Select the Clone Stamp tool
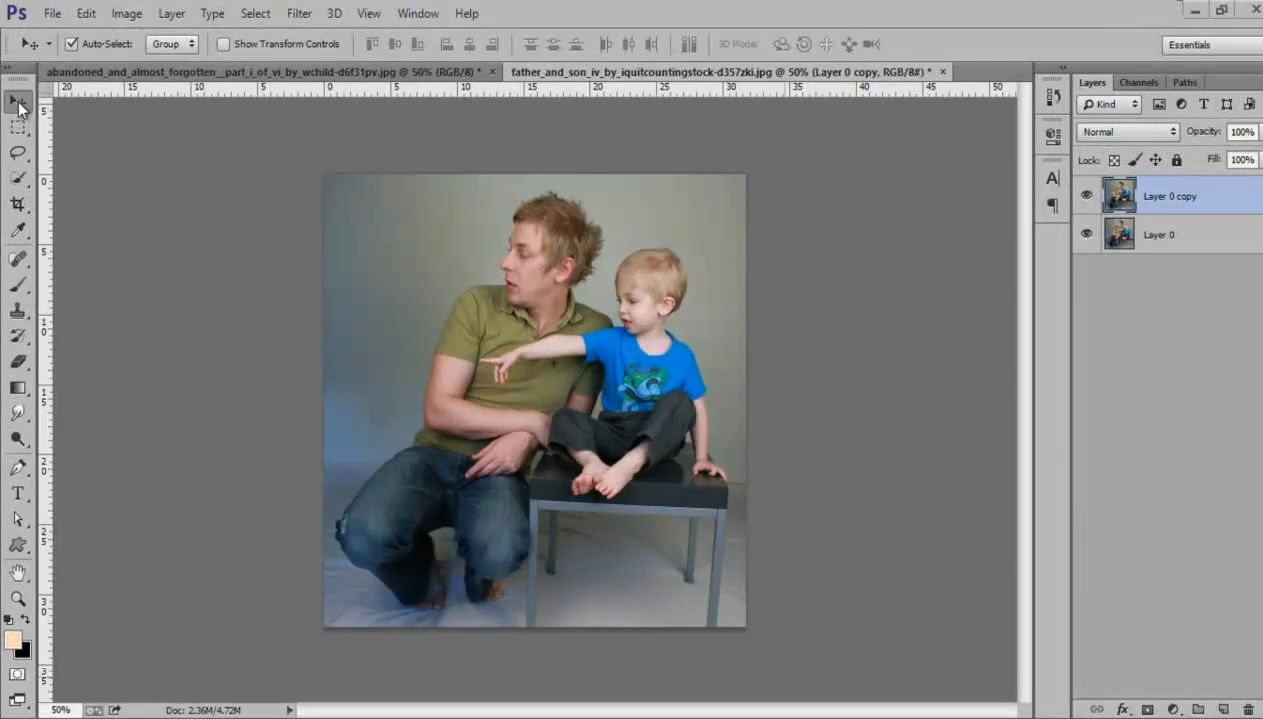 (x=18, y=311)
